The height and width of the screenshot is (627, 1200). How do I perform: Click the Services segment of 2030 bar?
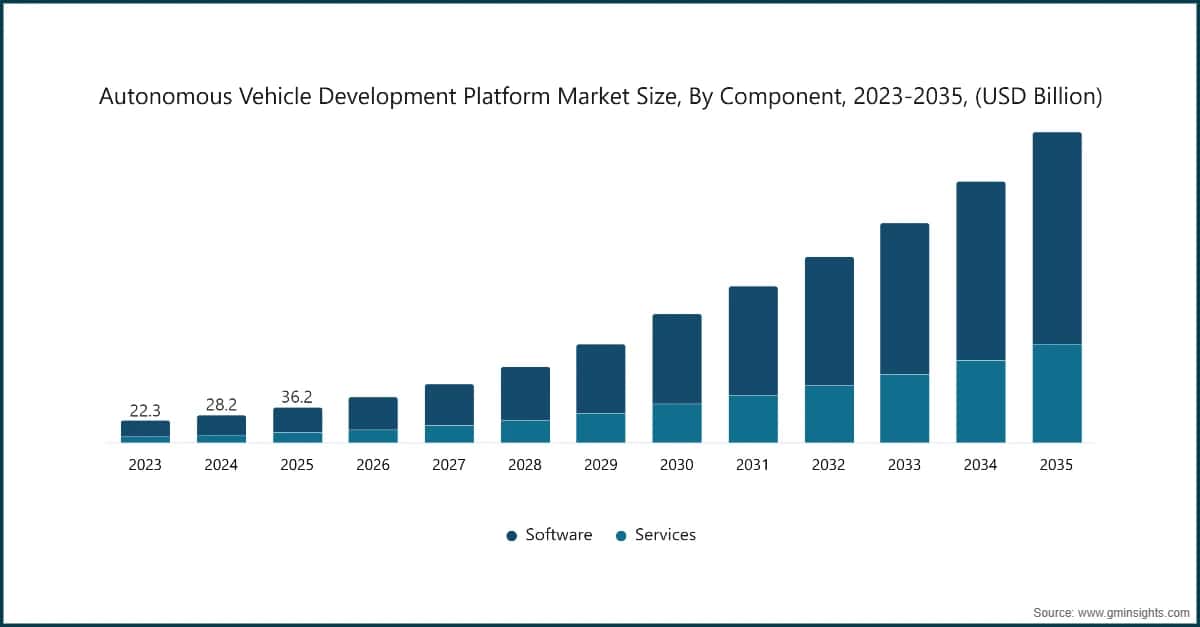(677, 422)
